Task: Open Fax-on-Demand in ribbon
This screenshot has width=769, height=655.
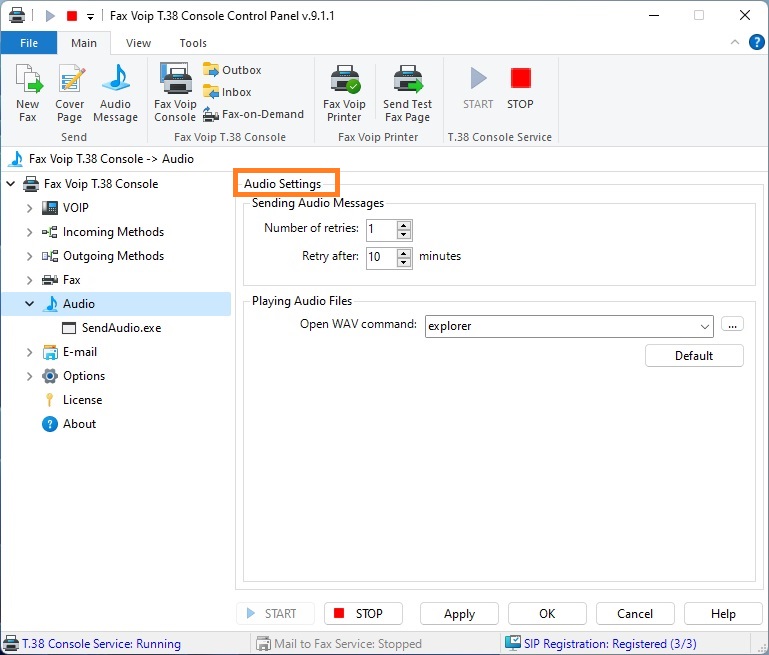Action: tap(254, 114)
